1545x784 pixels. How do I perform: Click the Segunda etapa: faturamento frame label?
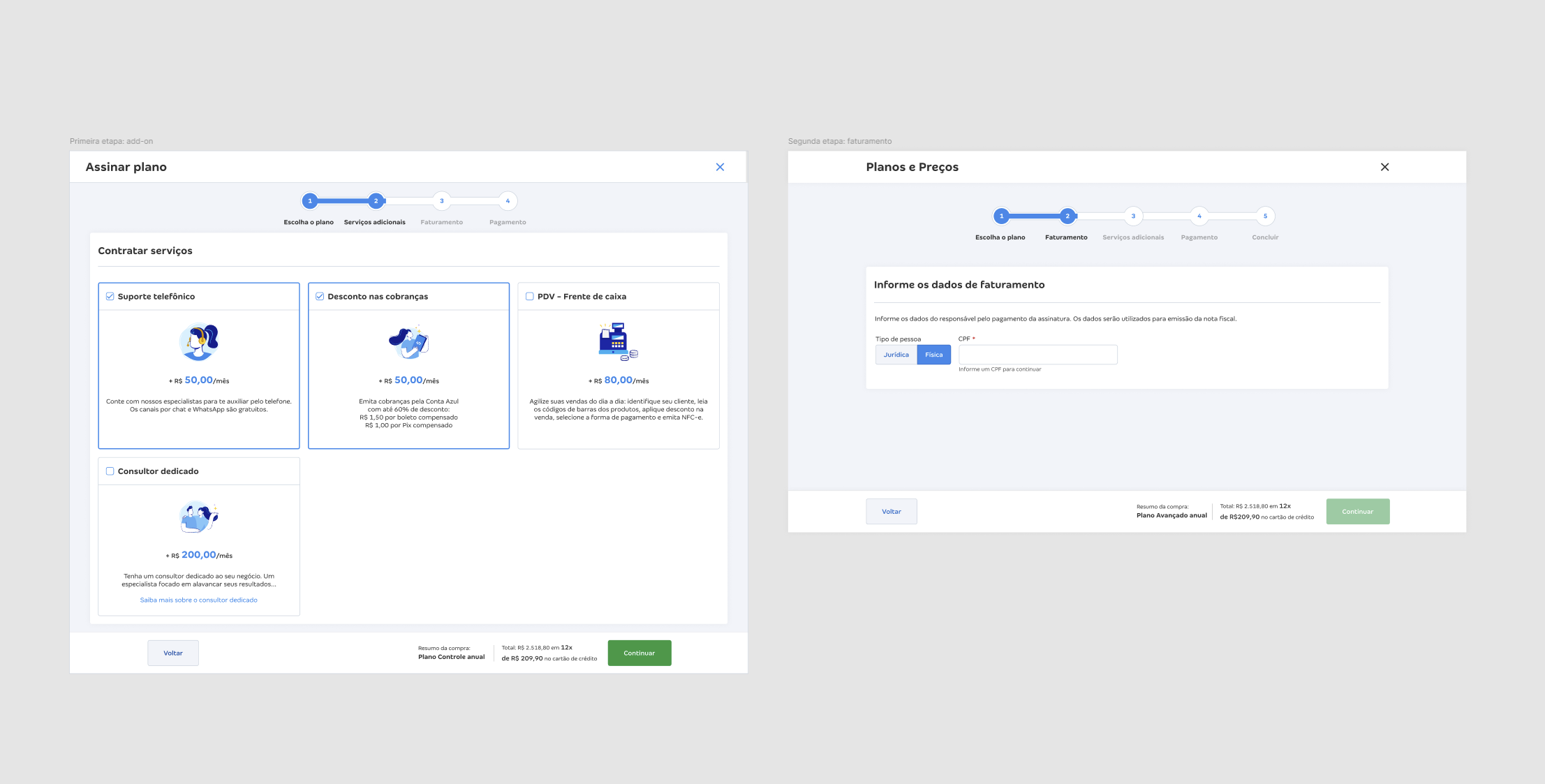[840, 141]
